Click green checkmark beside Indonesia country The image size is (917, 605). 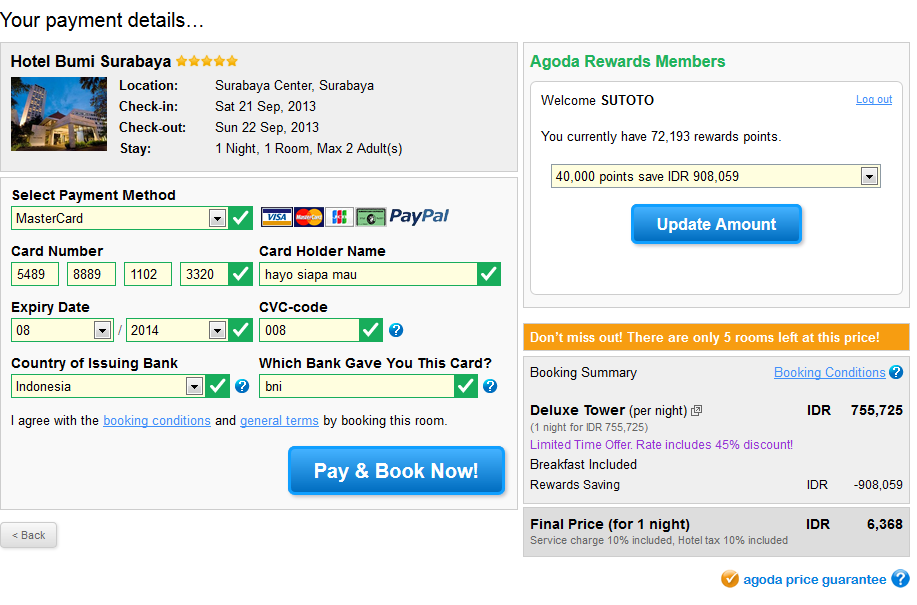[x=218, y=386]
